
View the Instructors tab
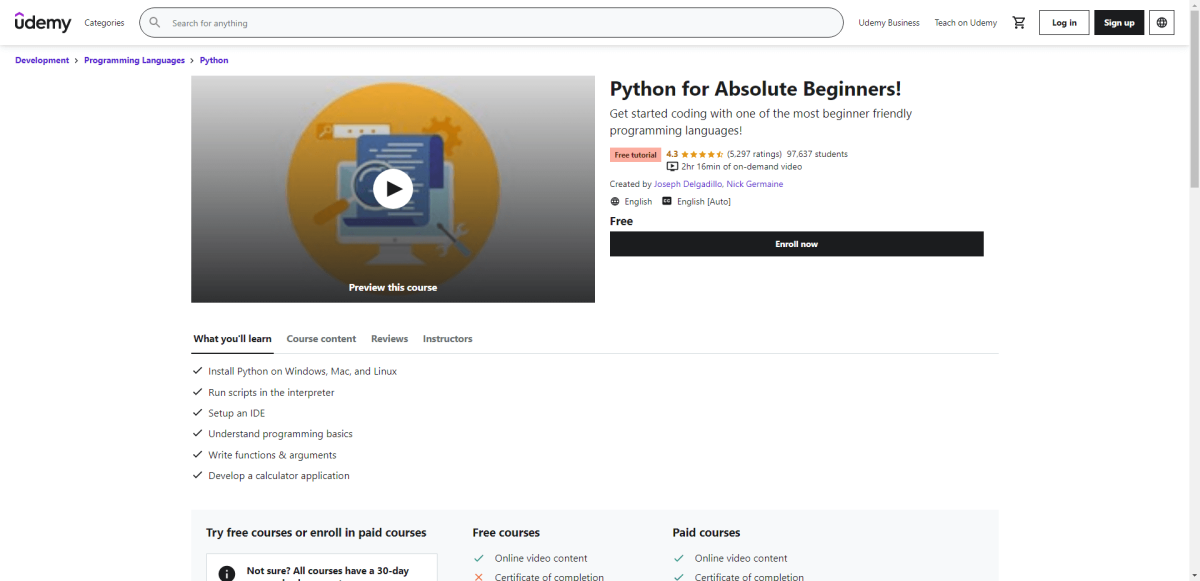pyautogui.click(x=447, y=338)
